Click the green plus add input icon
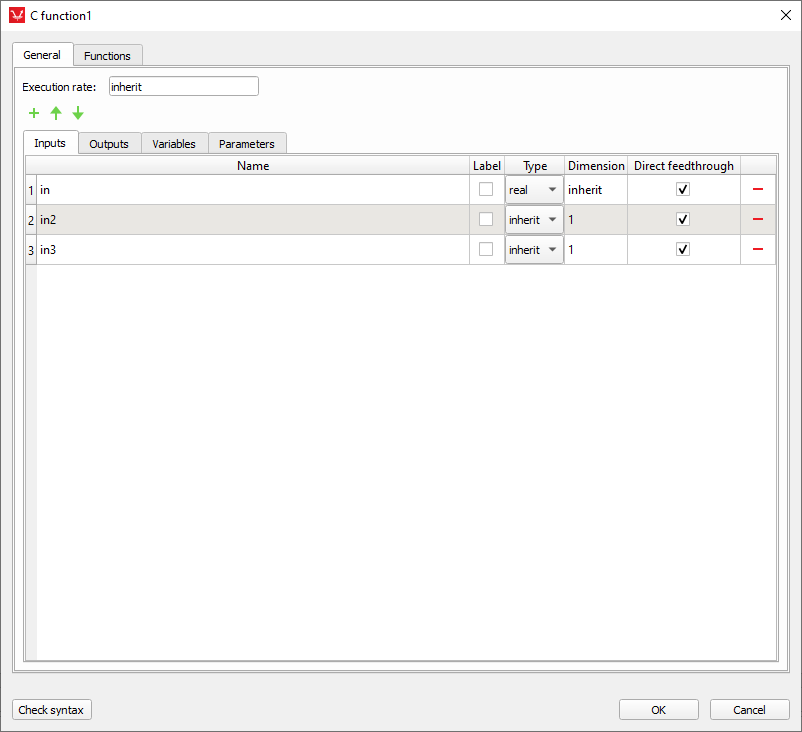Image resolution: width=802 pixels, height=732 pixels. (x=34, y=113)
